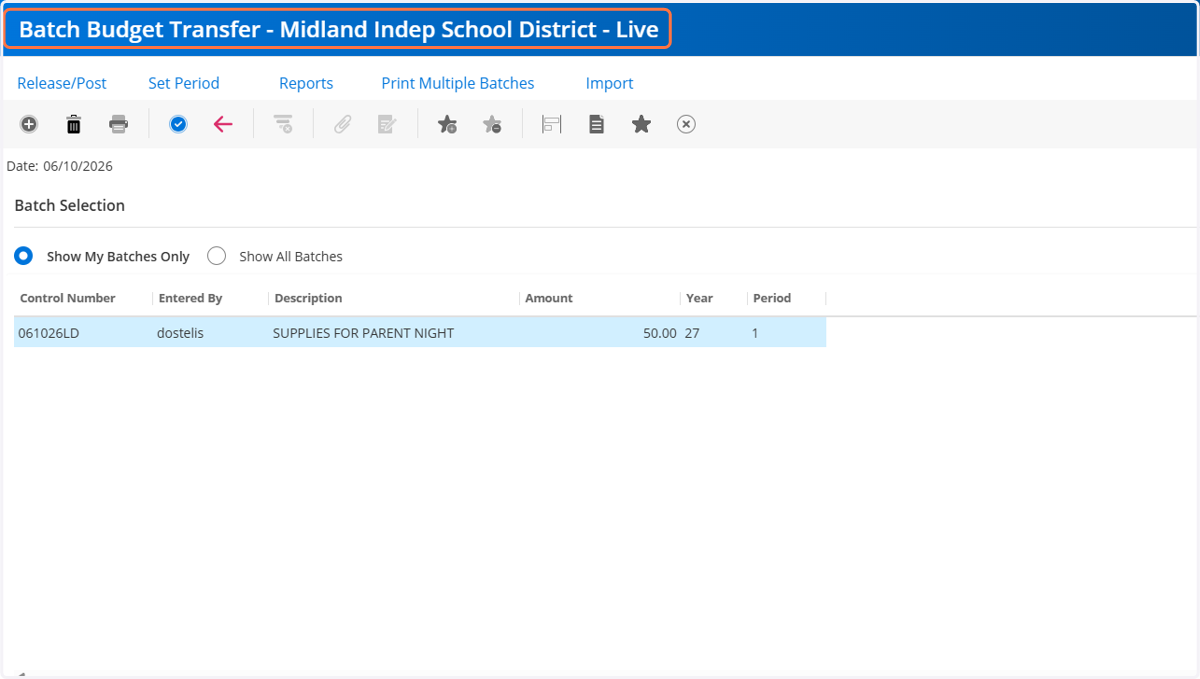1200x679 pixels.
Task: Click 'SUPPLIES FOR PARENT NIGHT' description cell
Action: [363, 333]
